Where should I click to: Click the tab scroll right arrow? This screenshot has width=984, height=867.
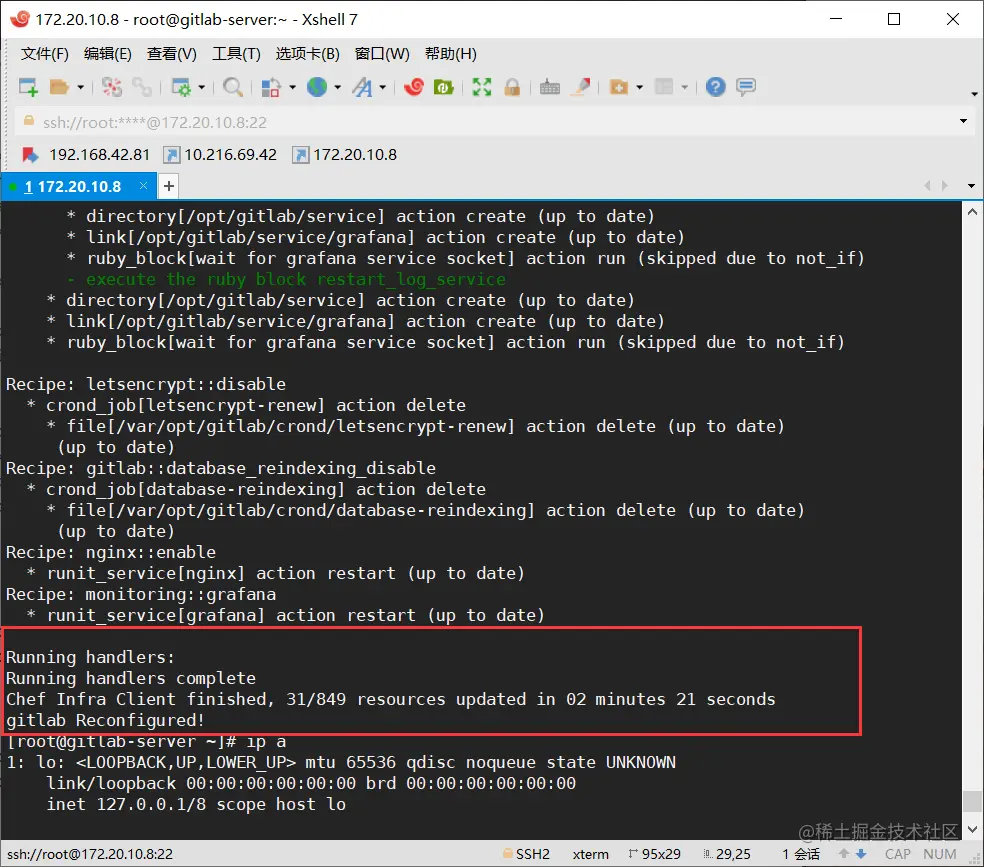(944, 186)
